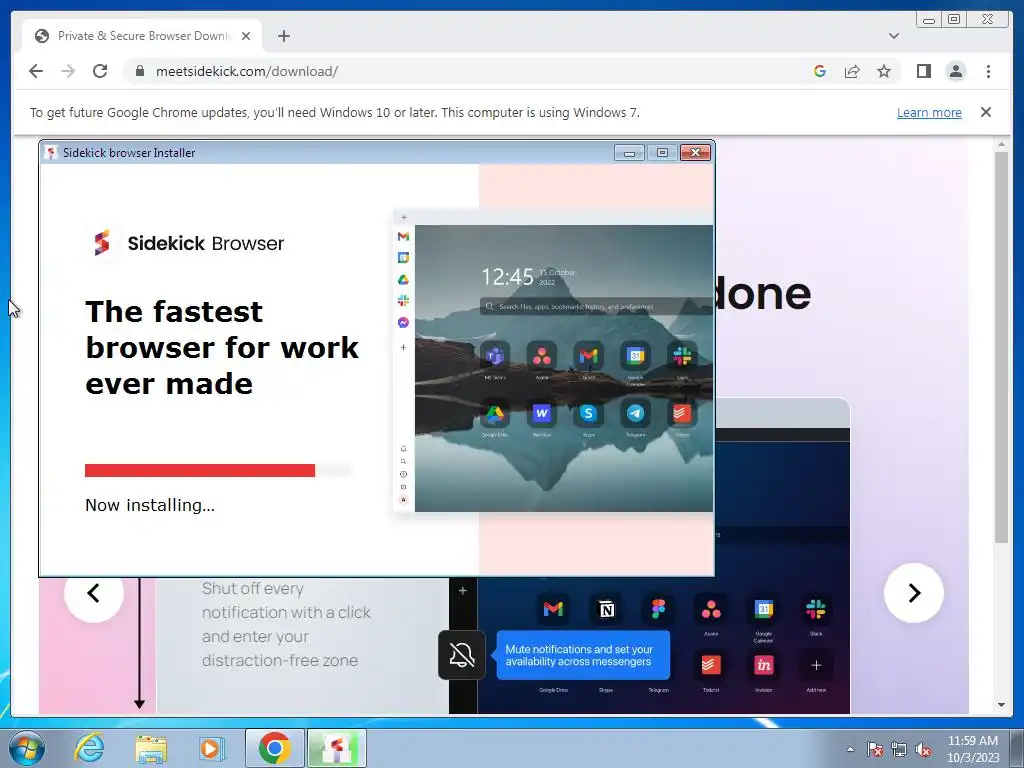Select the Private & Secure Browser Download tab

pos(142,36)
